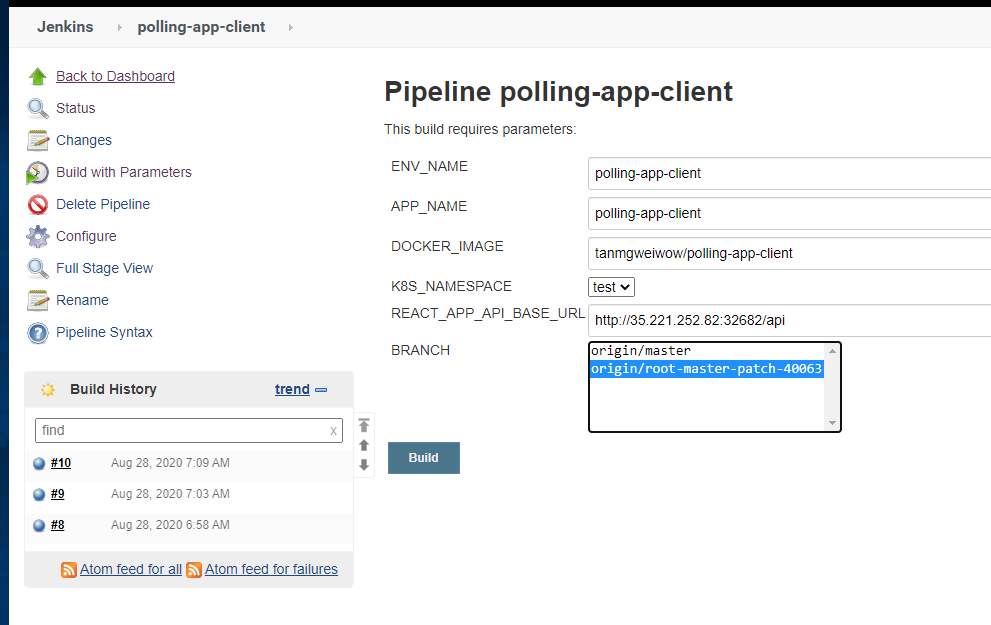Expand the polling-app-client breadcrumb arrow

click(290, 27)
